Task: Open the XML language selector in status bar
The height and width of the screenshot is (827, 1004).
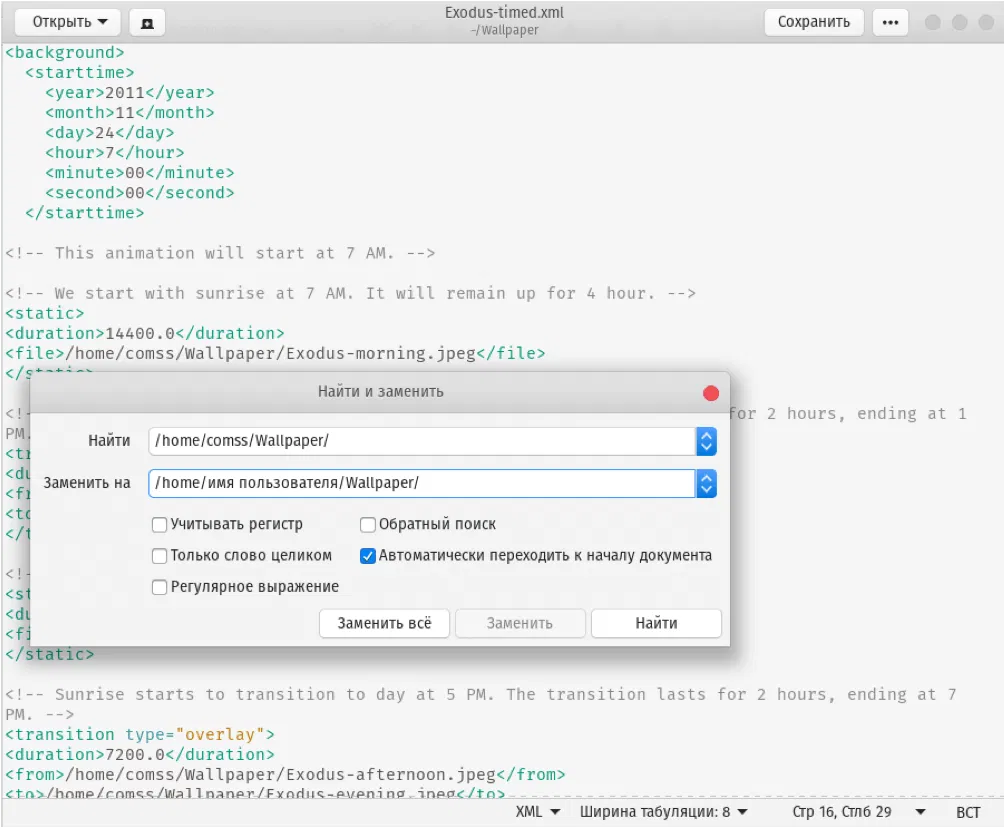Action: point(538,812)
